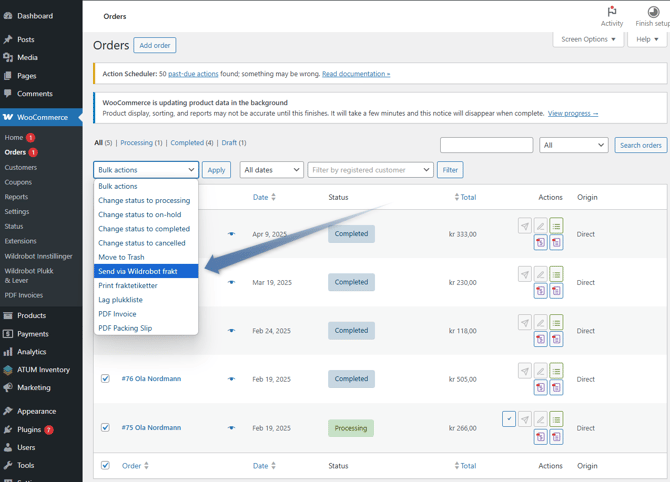The image size is (670, 482).
Task: Open the All dates dropdown
Action: (271, 170)
